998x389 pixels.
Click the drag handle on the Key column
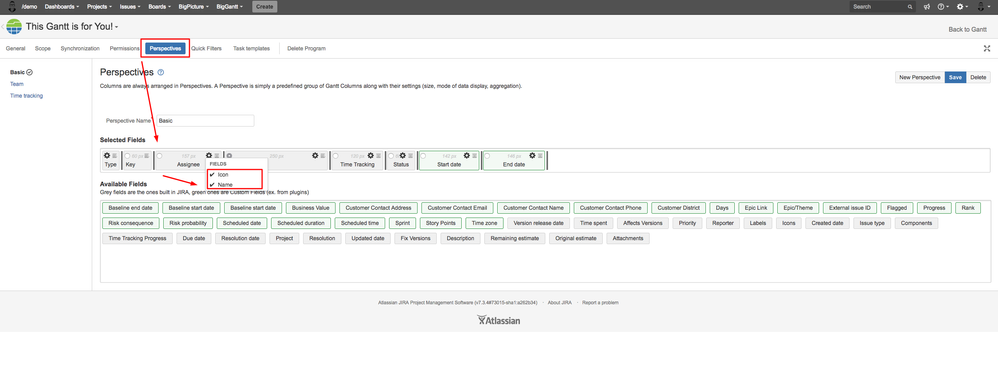[x=147, y=155]
